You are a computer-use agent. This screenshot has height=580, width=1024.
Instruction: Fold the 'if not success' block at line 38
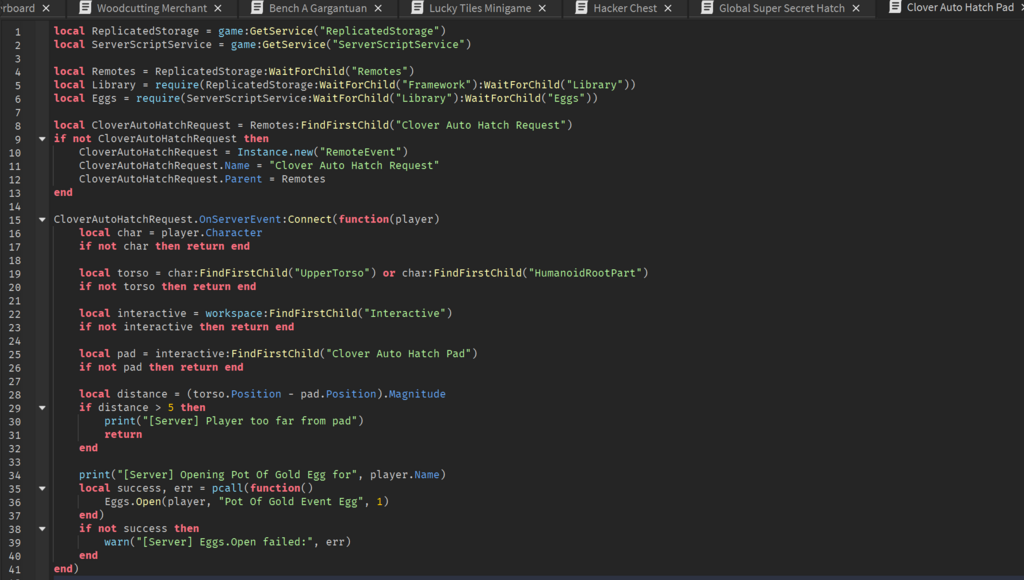coord(42,529)
